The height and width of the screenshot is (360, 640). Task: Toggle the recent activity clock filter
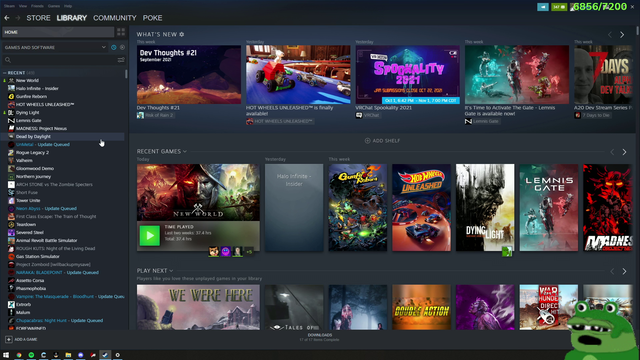pos(114,47)
